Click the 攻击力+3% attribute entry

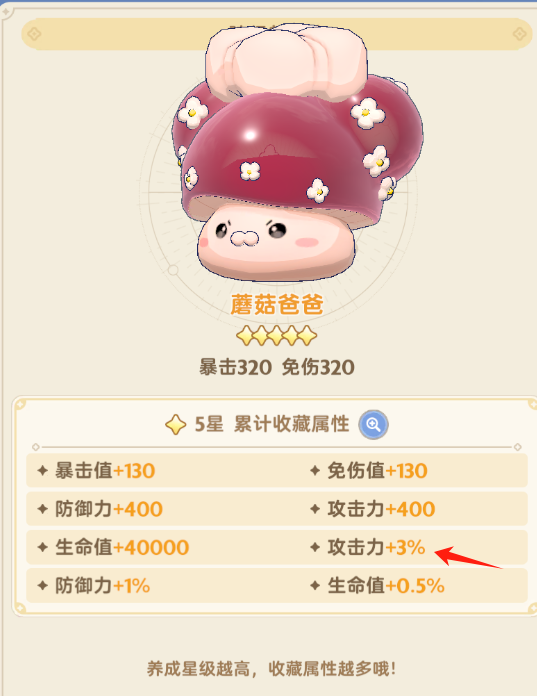[x=368, y=547]
